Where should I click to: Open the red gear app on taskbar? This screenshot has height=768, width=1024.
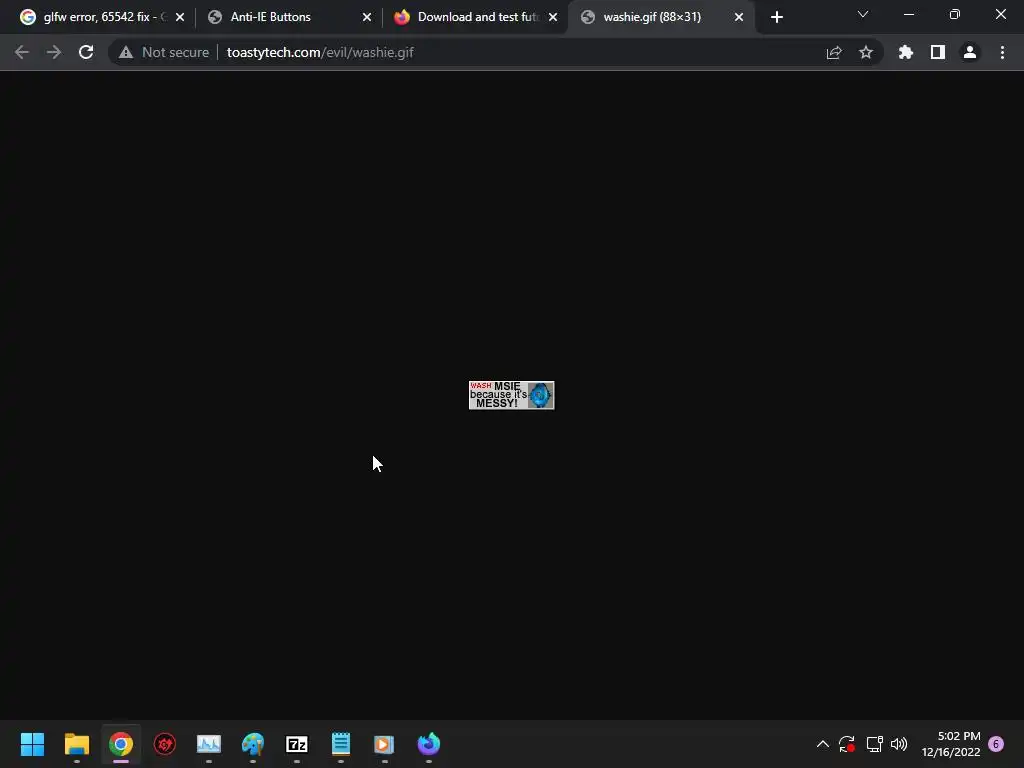pos(165,744)
